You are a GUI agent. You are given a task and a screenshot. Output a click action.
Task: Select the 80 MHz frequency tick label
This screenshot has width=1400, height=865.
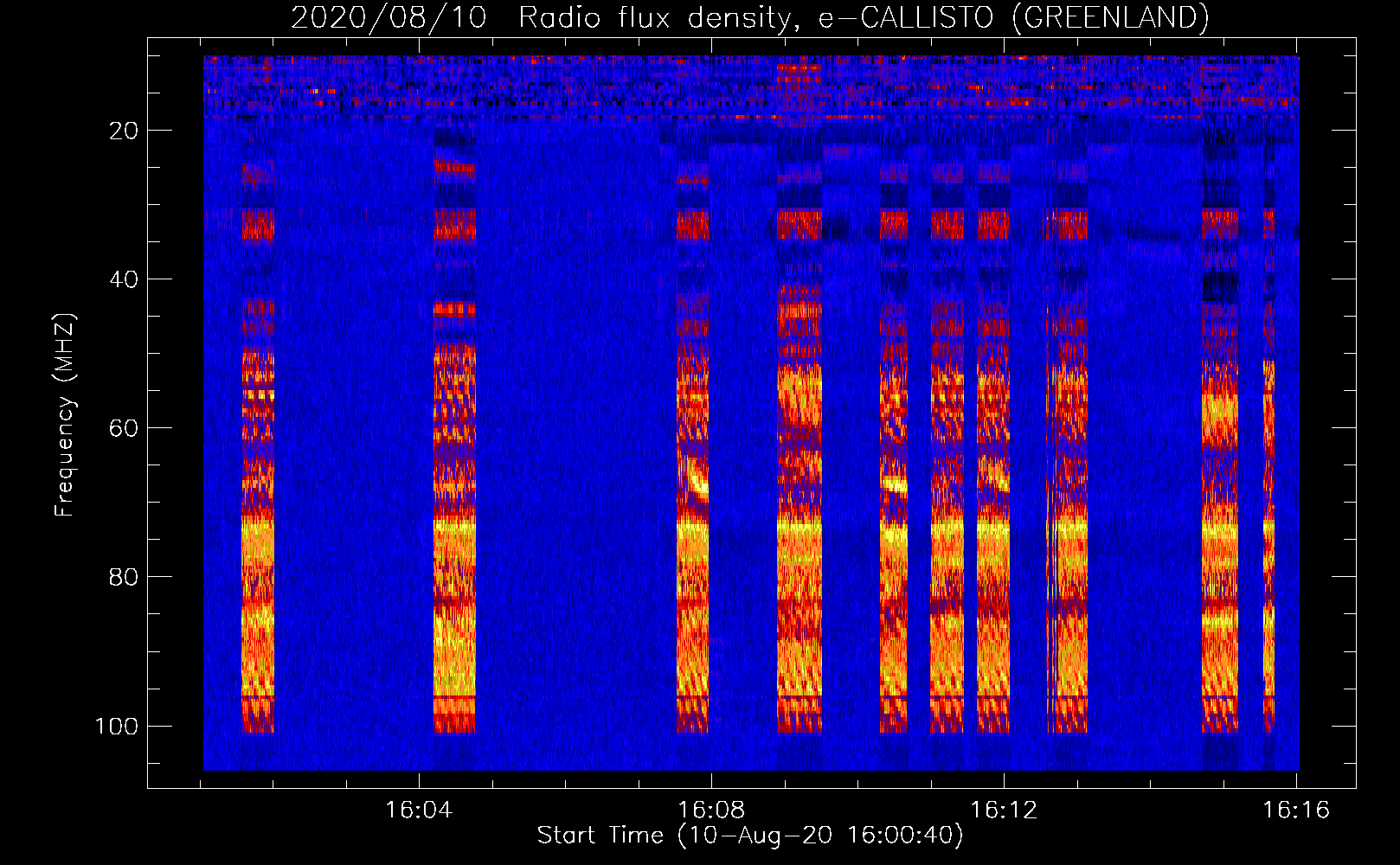[124, 577]
